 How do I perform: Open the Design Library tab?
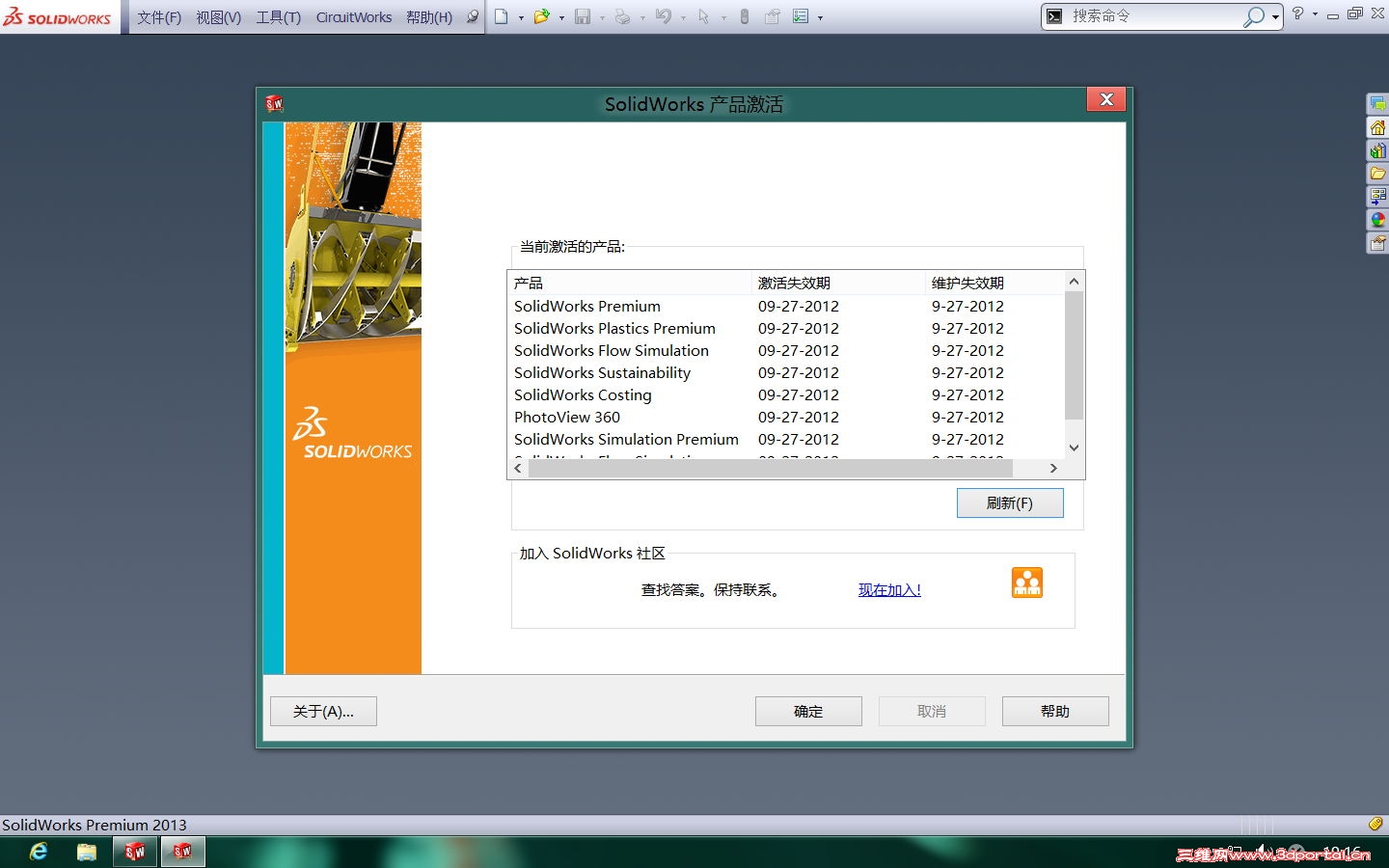pos(1377,150)
